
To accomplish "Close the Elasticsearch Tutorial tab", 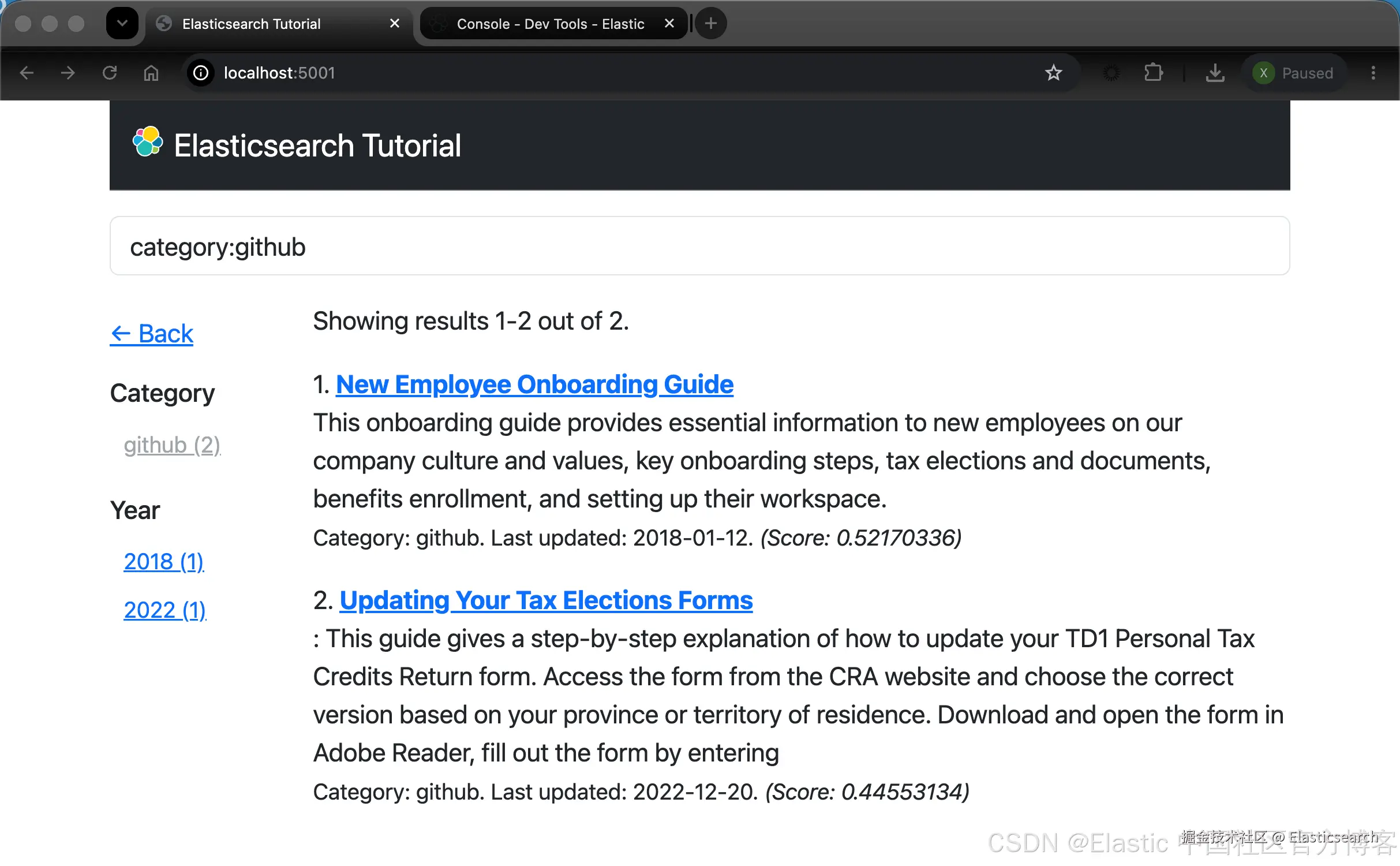I will 395,24.
